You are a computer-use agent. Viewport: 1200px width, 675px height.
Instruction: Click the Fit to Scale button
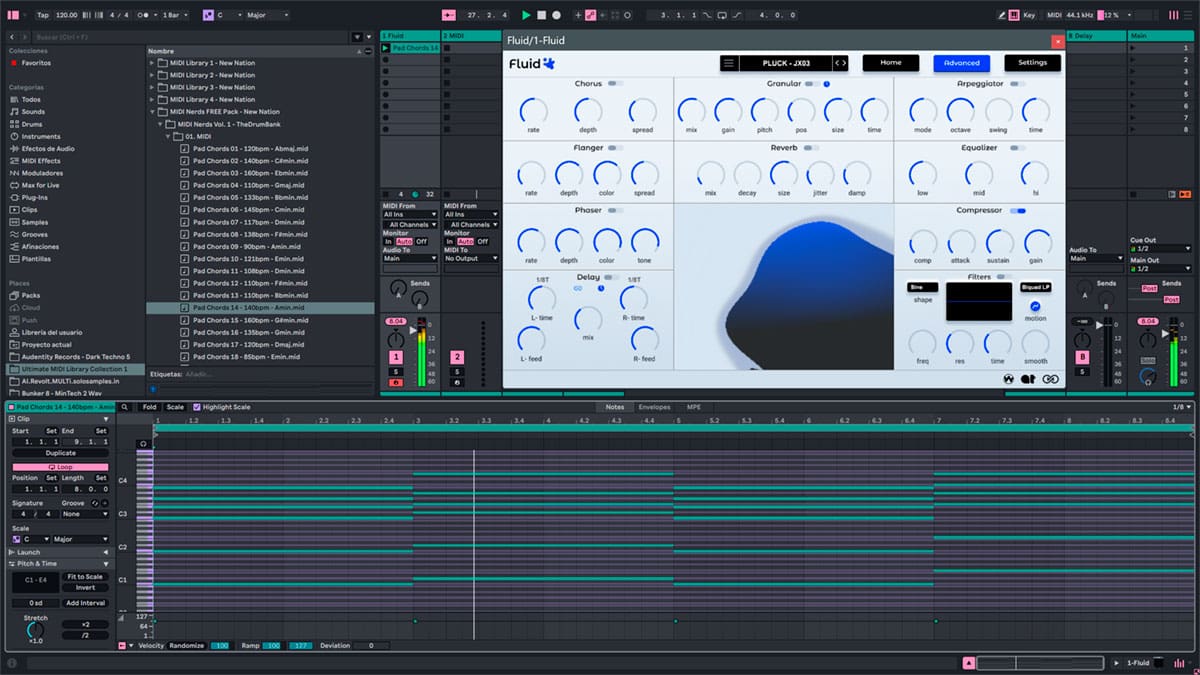(85, 577)
